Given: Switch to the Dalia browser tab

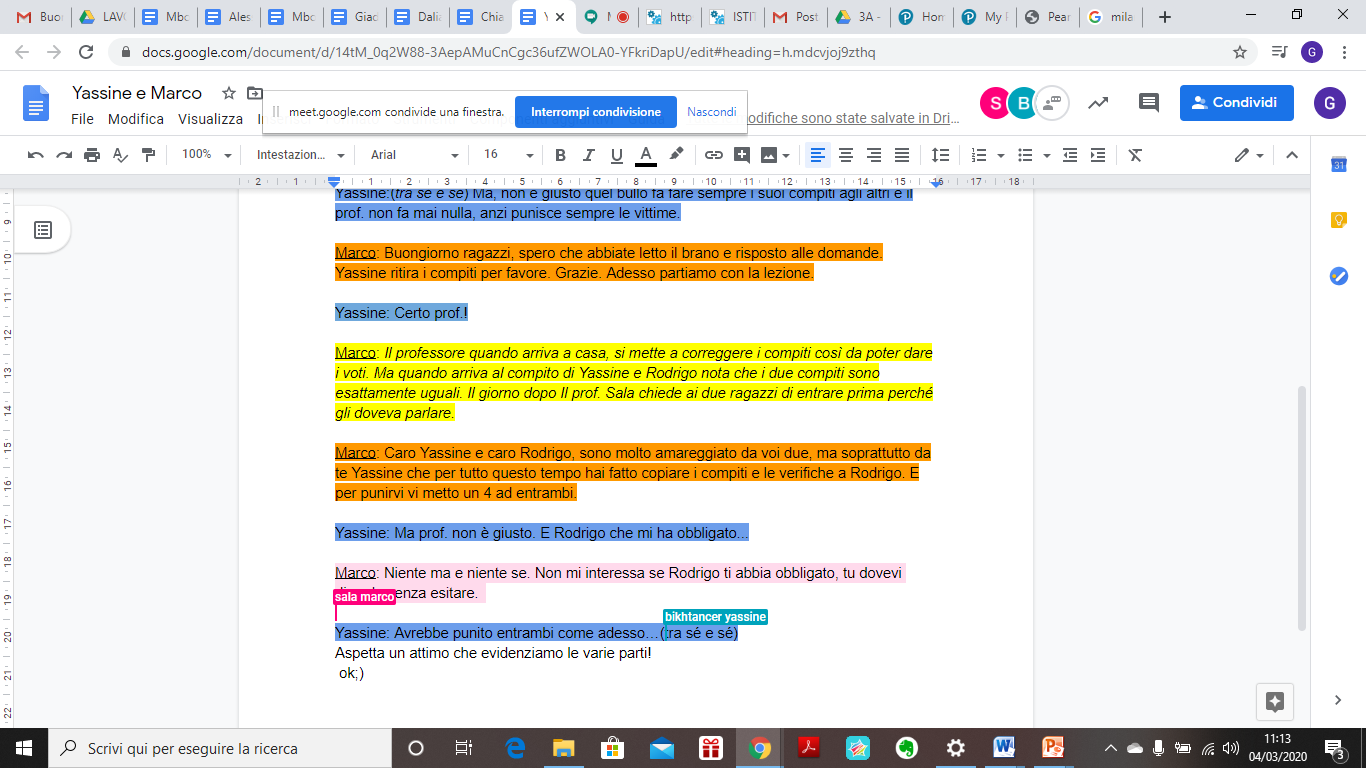Looking at the screenshot, I should point(418,17).
